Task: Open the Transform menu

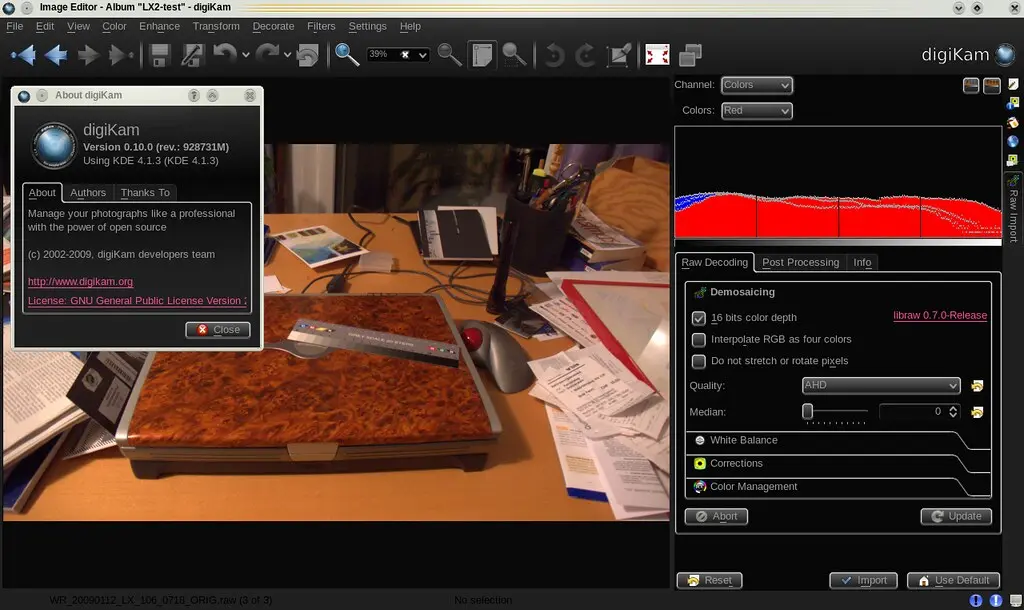Action: (216, 26)
